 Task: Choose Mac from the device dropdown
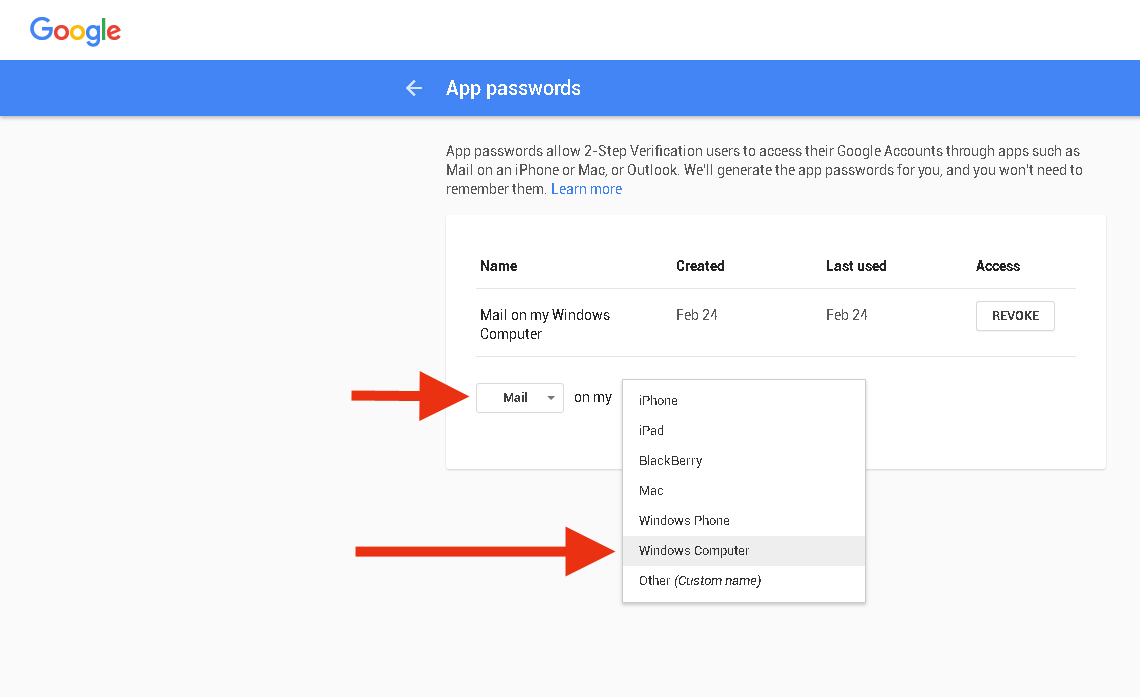(x=650, y=490)
